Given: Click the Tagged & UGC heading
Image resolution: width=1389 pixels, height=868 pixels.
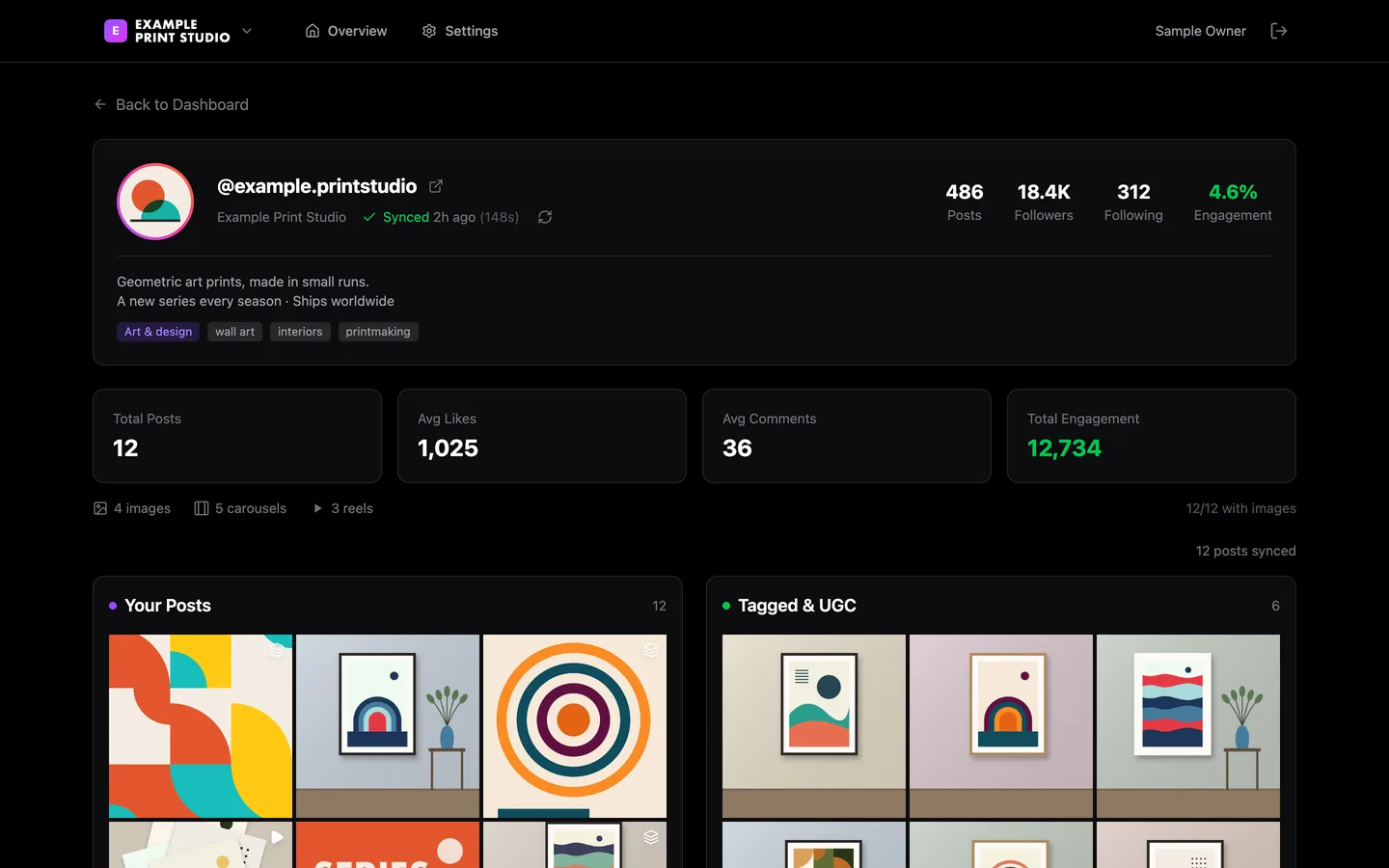Looking at the screenshot, I should (797, 606).
